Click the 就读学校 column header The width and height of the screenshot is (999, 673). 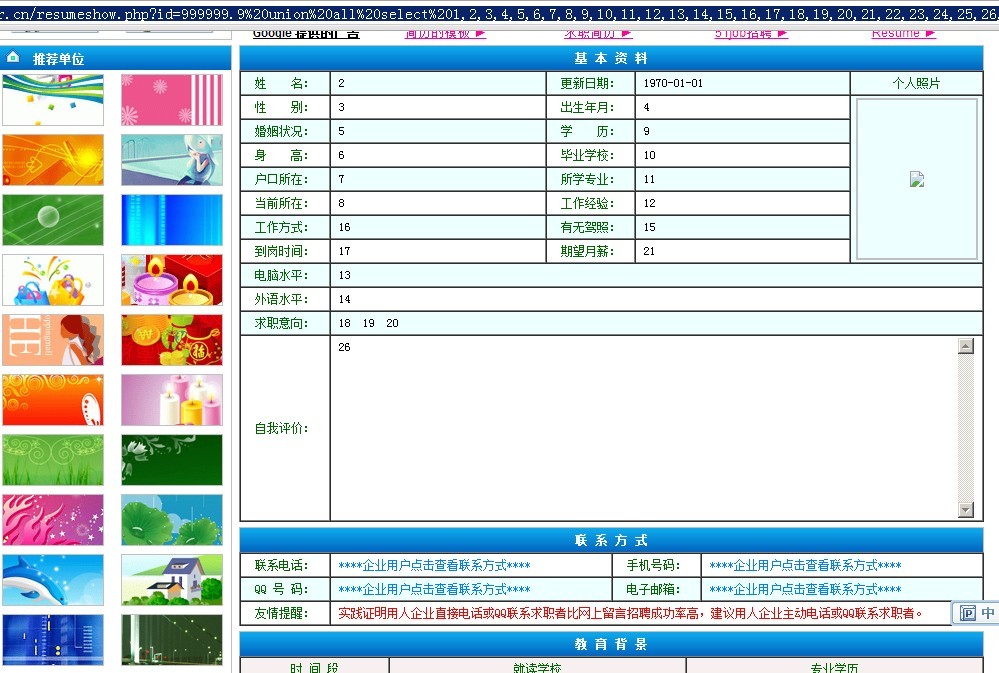[537, 667]
